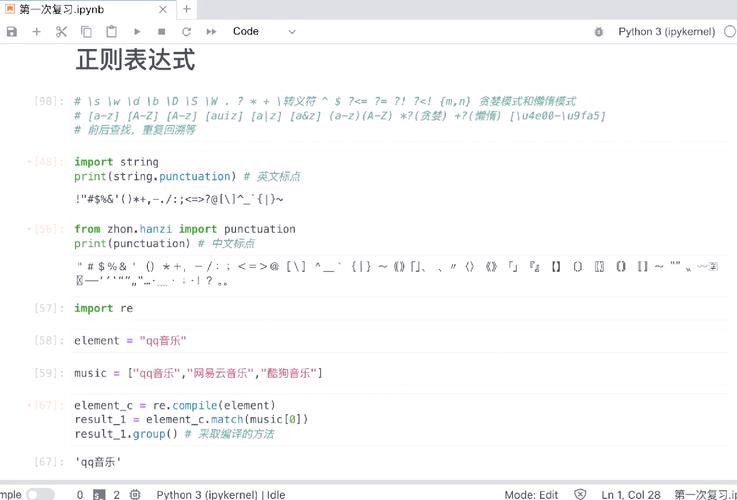Cut the selected cell with scissors icon
The image size is (737, 500).
pos(61,31)
